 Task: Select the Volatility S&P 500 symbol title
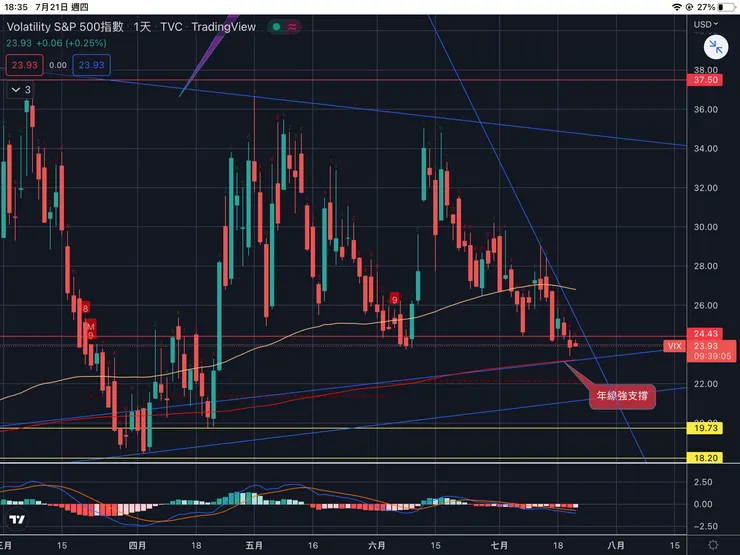click(x=65, y=27)
